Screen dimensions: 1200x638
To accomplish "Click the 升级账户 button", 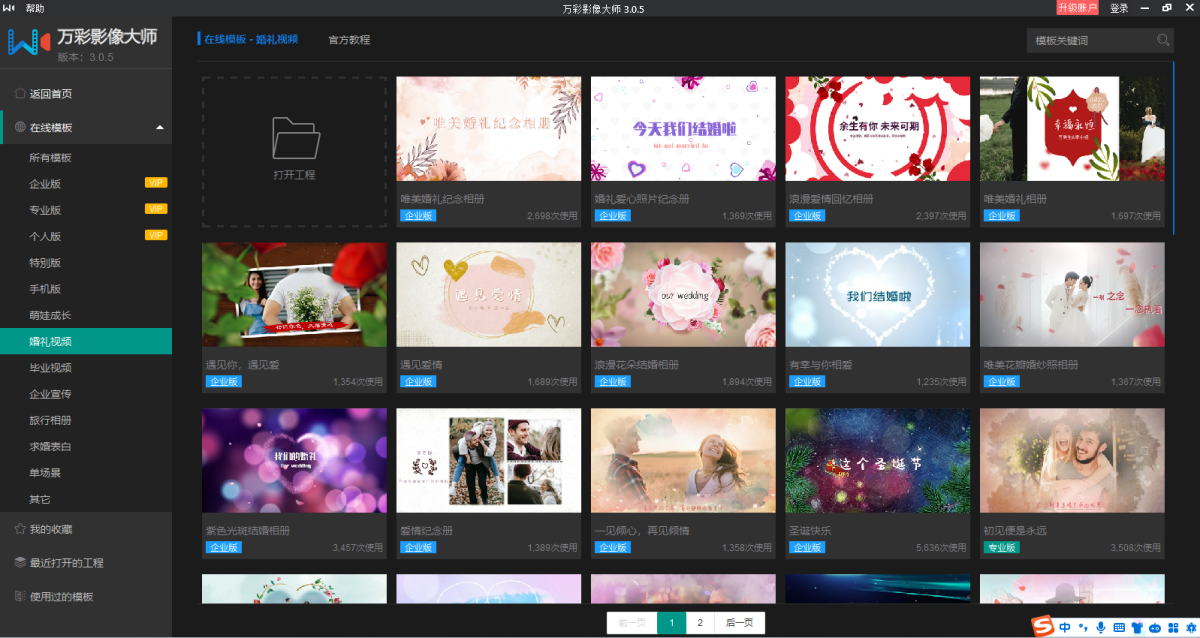I will point(1077,8).
